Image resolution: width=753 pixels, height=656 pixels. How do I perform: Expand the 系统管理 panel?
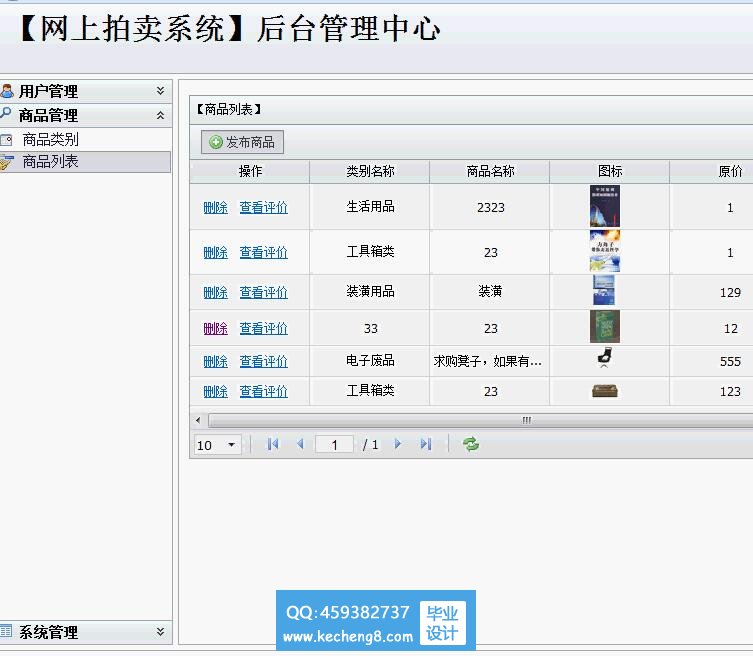(160, 632)
